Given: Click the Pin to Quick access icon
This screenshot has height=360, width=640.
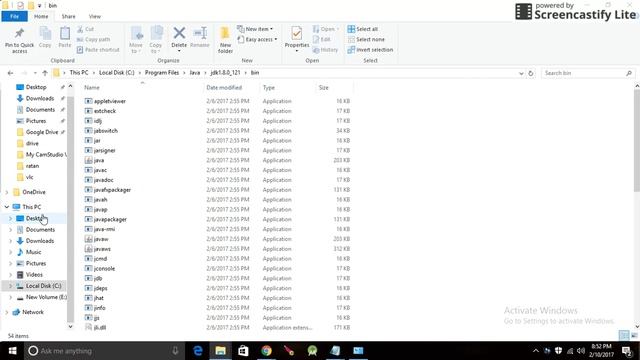Looking at the screenshot, I should coord(19,33).
